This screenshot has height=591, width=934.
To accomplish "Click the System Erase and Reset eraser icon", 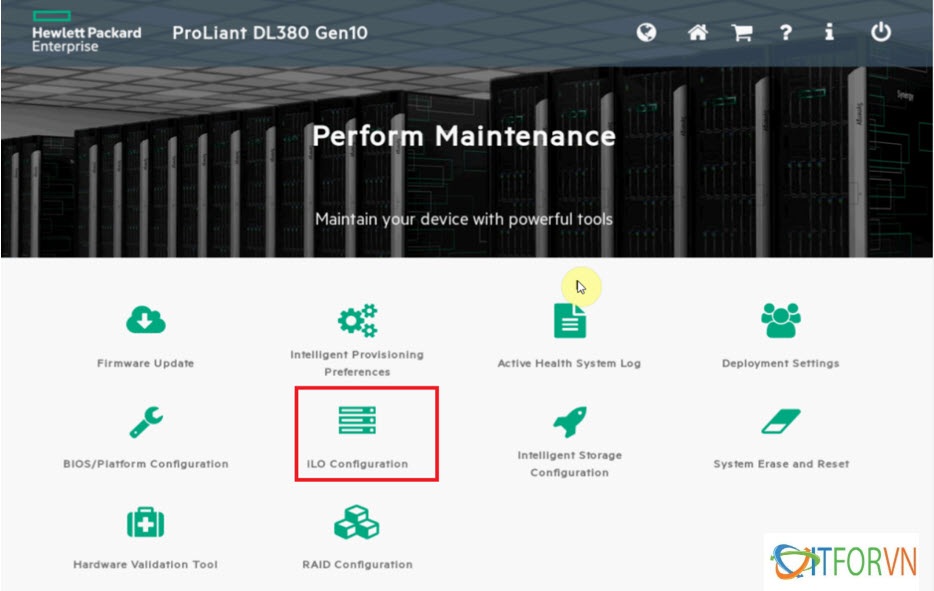I will pyautogui.click(x=780, y=421).
